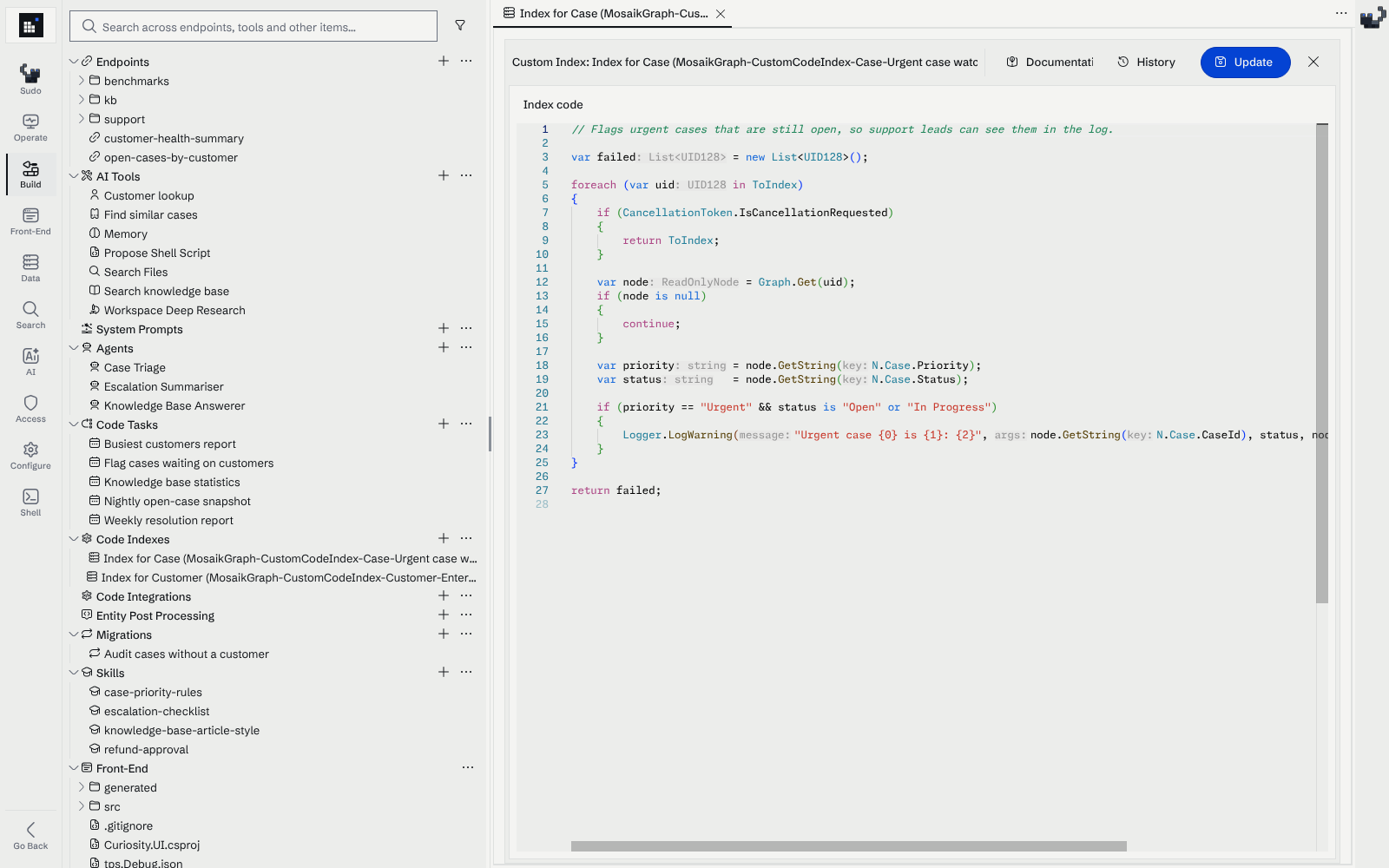Open the Search sidebar section
Screen dimensions: 1389x868
30,314
